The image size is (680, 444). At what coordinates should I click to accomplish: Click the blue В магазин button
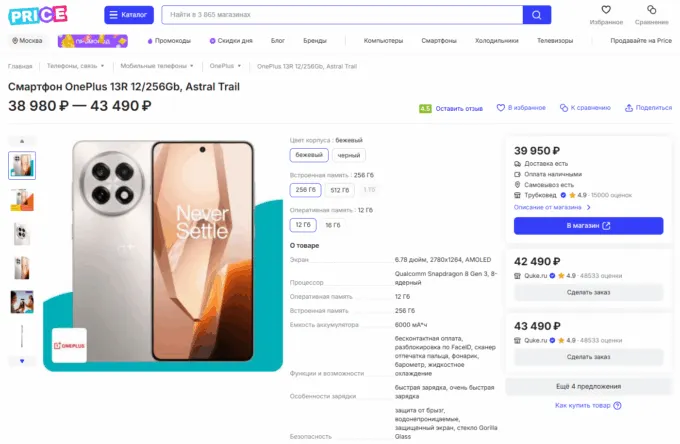click(588, 226)
